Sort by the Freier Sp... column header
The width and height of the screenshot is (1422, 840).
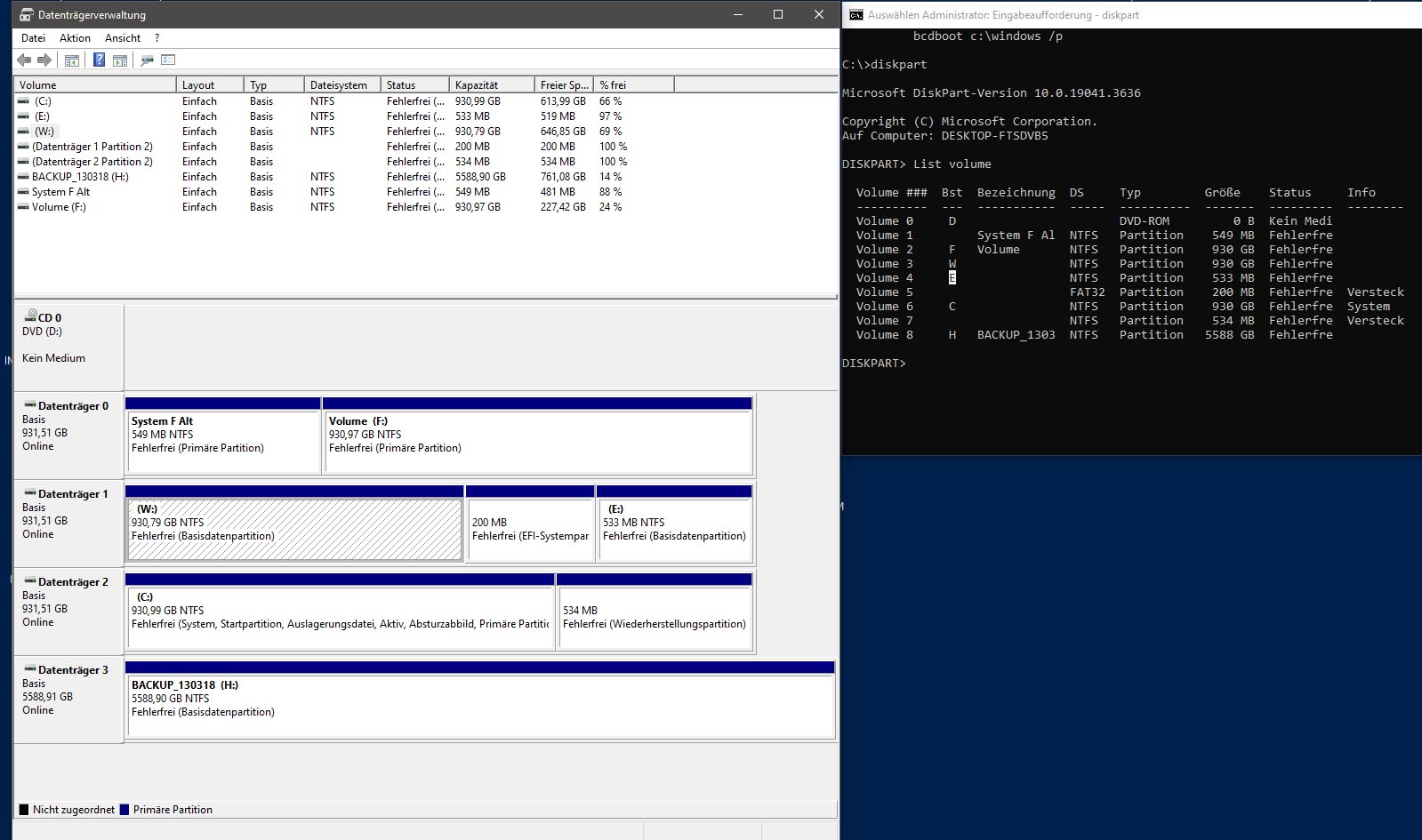(564, 85)
